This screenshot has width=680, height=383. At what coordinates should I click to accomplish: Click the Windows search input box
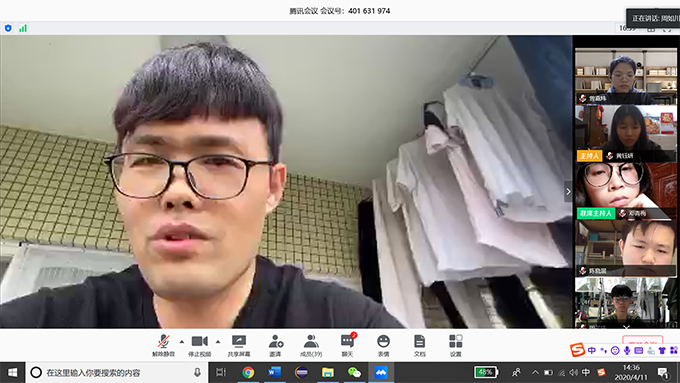tap(118, 373)
